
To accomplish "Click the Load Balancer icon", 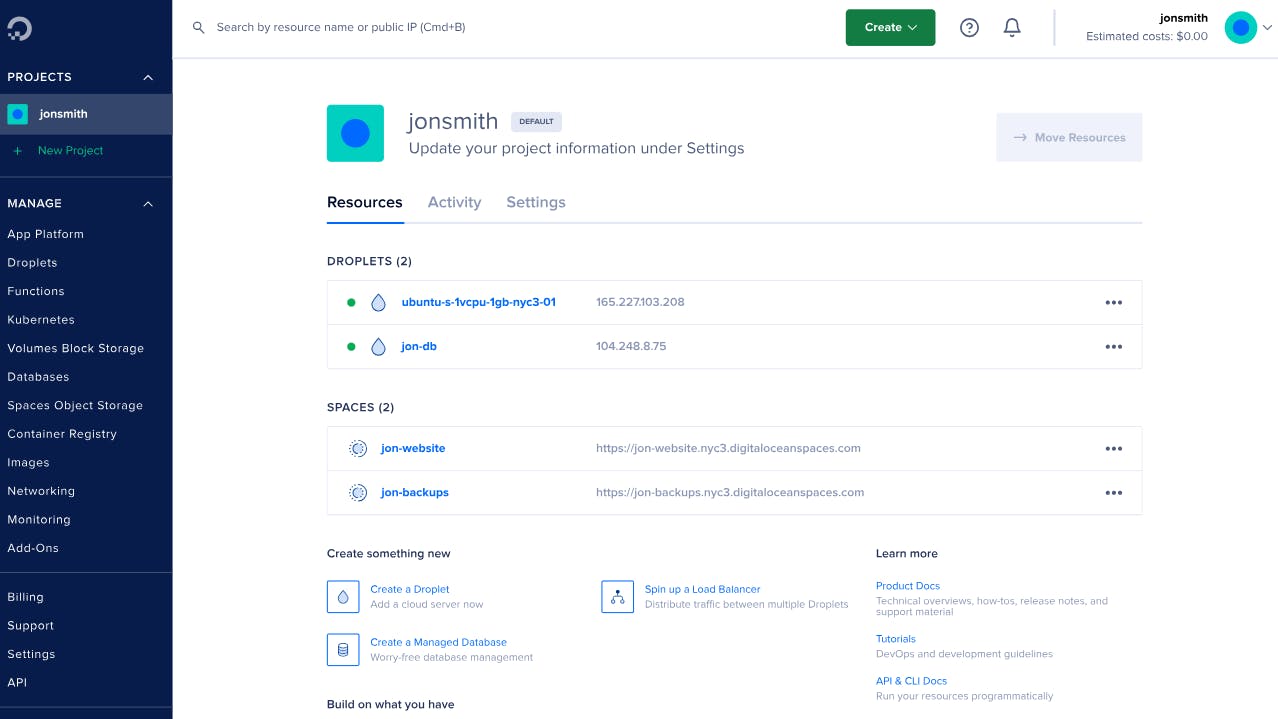I will click(x=617, y=597).
